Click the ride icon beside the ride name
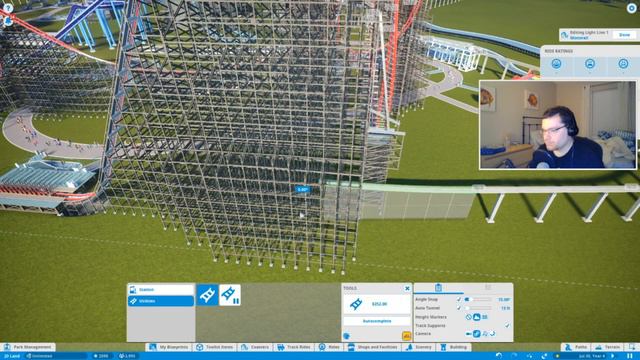Image resolution: width=640 pixels, height=360 pixels. [564, 35]
